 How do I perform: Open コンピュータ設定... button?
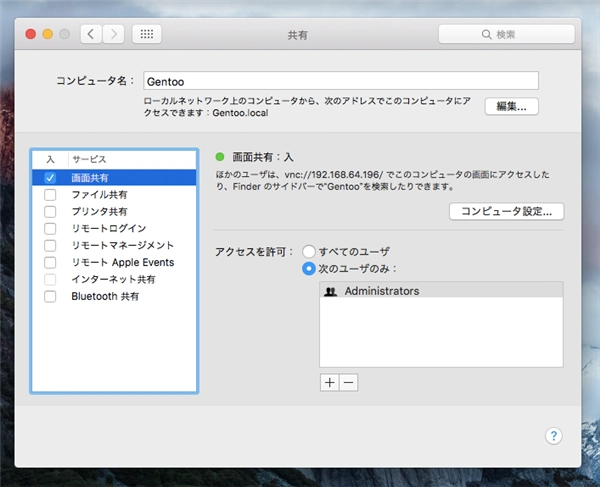tap(507, 211)
